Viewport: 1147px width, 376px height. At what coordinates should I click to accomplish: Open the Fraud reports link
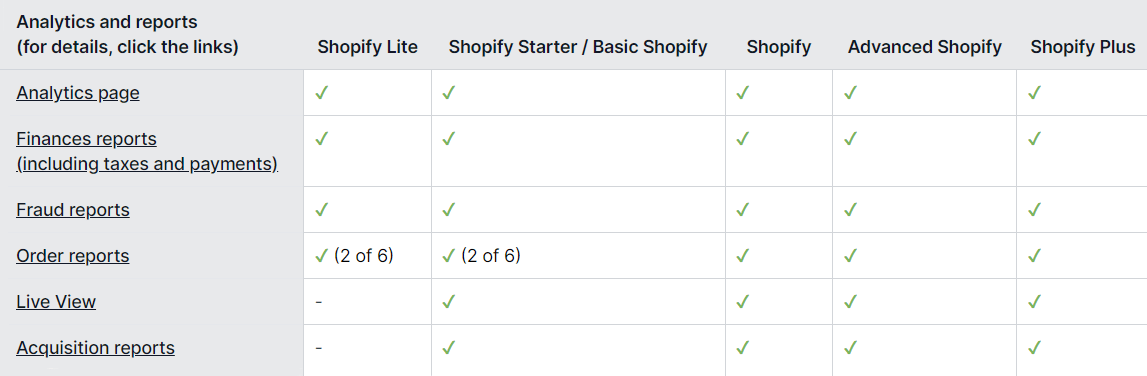pos(72,210)
